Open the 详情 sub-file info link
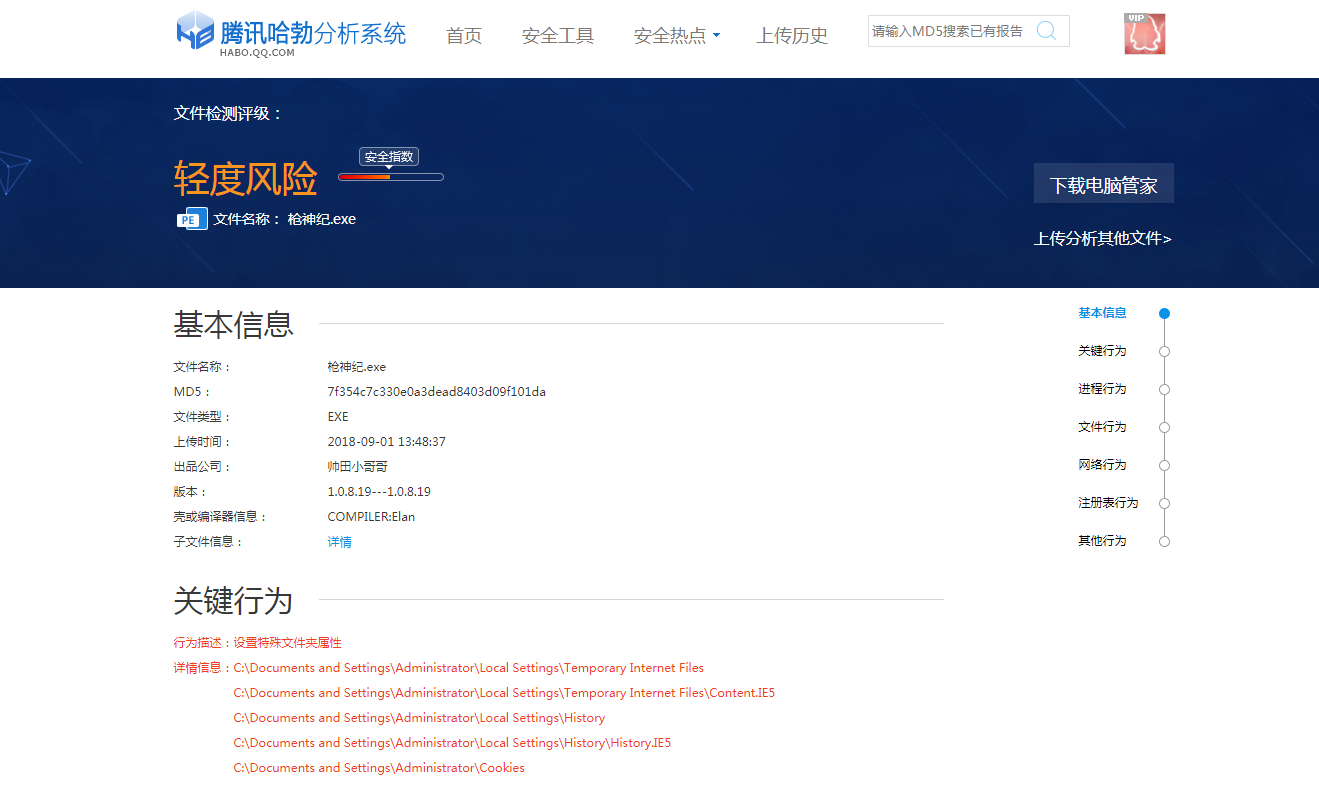This screenshot has height=785, width=1319. [339, 542]
